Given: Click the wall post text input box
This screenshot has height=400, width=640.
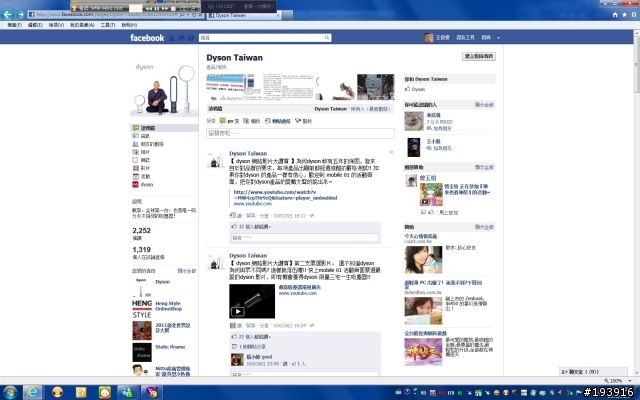Looking at the screenshot, I should [x=300, y=133].
